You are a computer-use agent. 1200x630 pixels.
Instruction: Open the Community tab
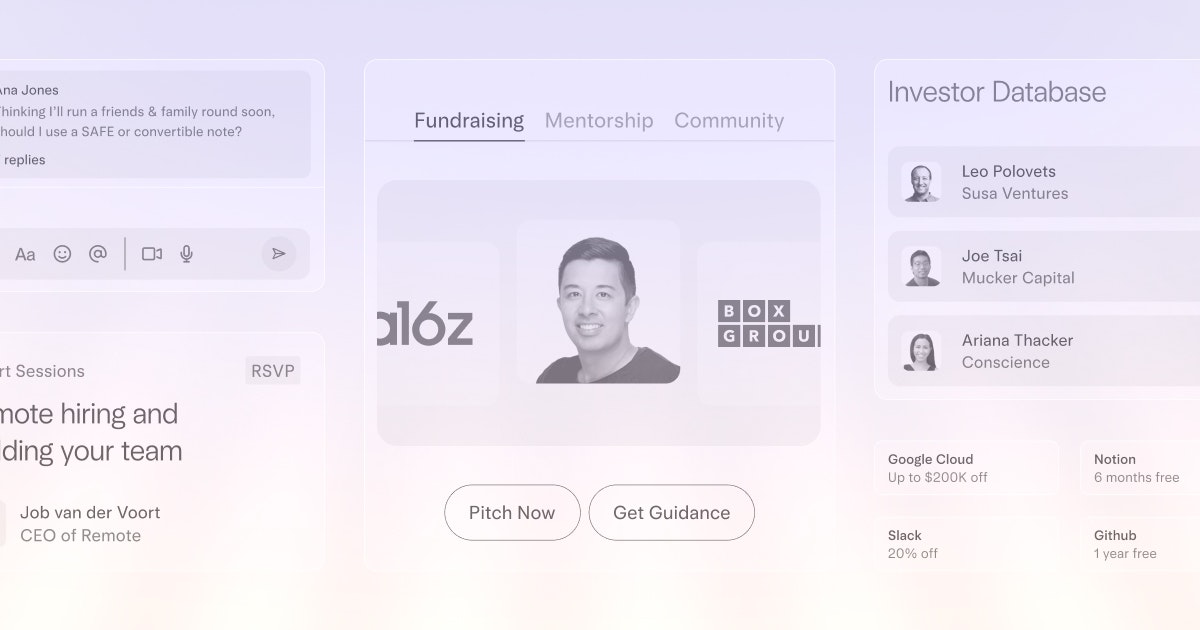pyautogui.click(x=729, y=120)
